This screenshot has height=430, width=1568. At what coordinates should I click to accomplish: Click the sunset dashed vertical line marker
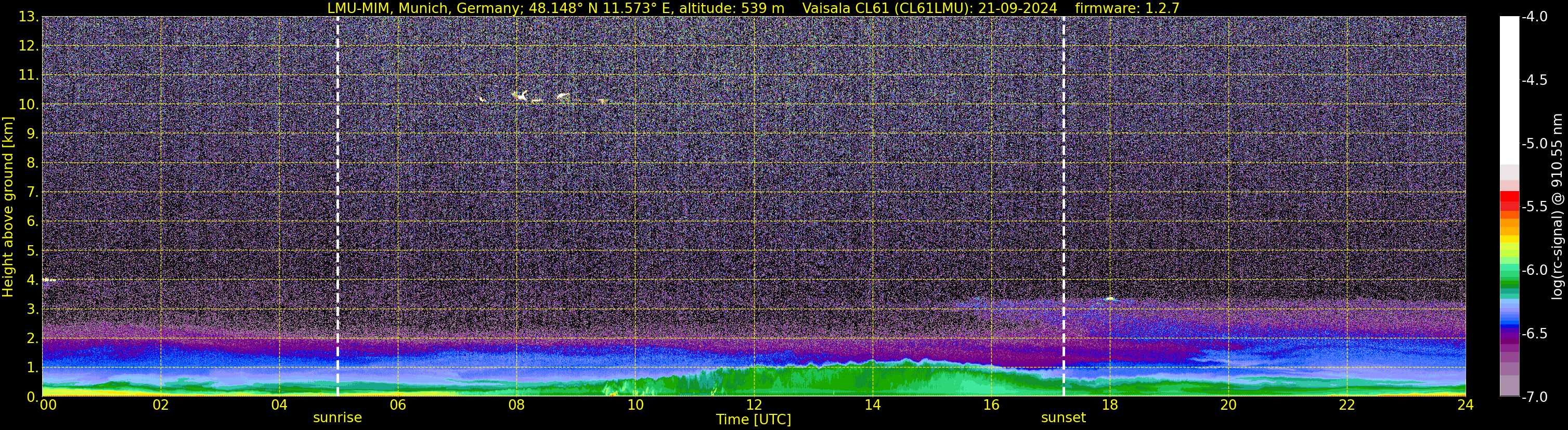1064,207
